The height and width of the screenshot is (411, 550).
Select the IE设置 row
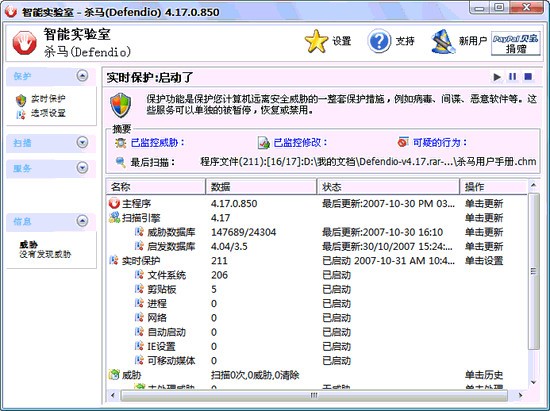[317, 346]
